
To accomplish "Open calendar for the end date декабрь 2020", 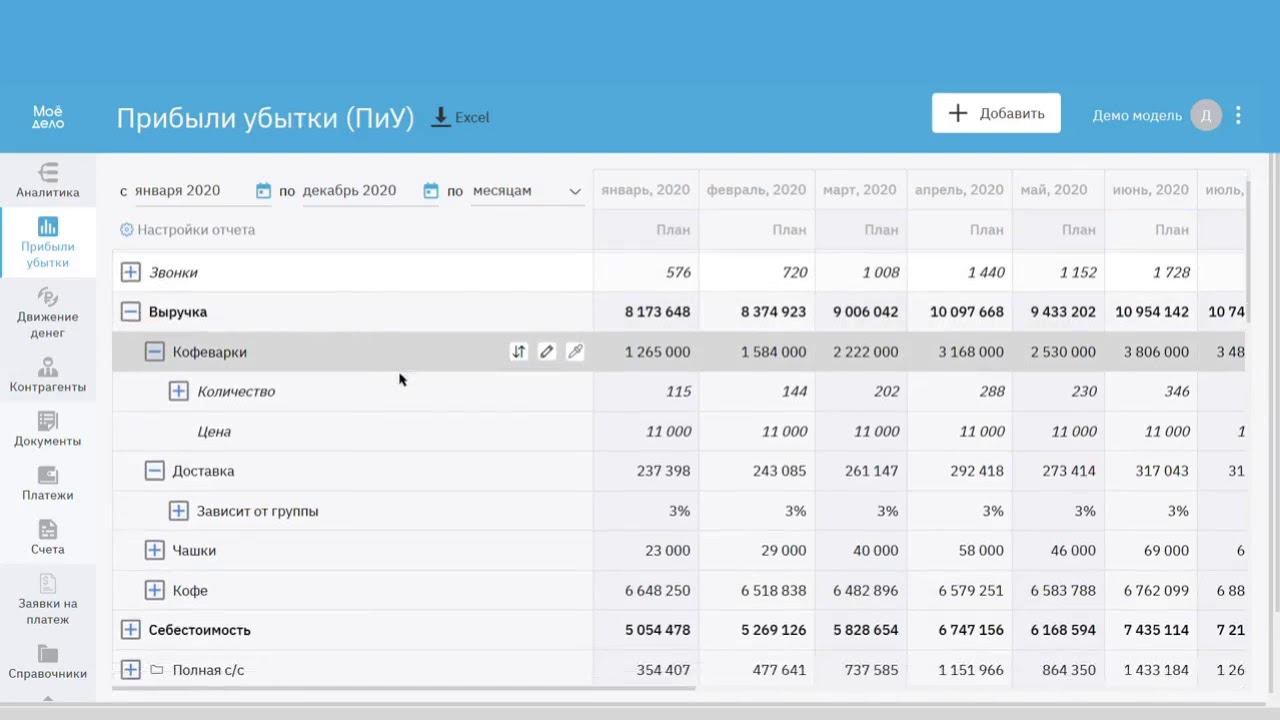I will click(431, 190).
